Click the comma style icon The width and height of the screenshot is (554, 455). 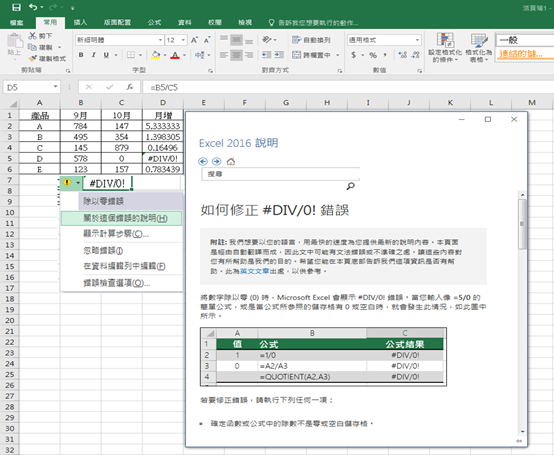click(385, 55)
